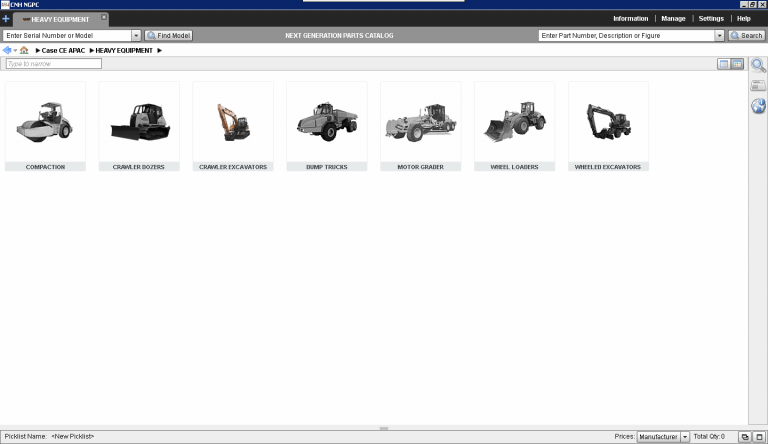This screenshot has height=444, width=768.
Task: Open the picklist card icon in sidebar
Action: [x=758, y=86]
